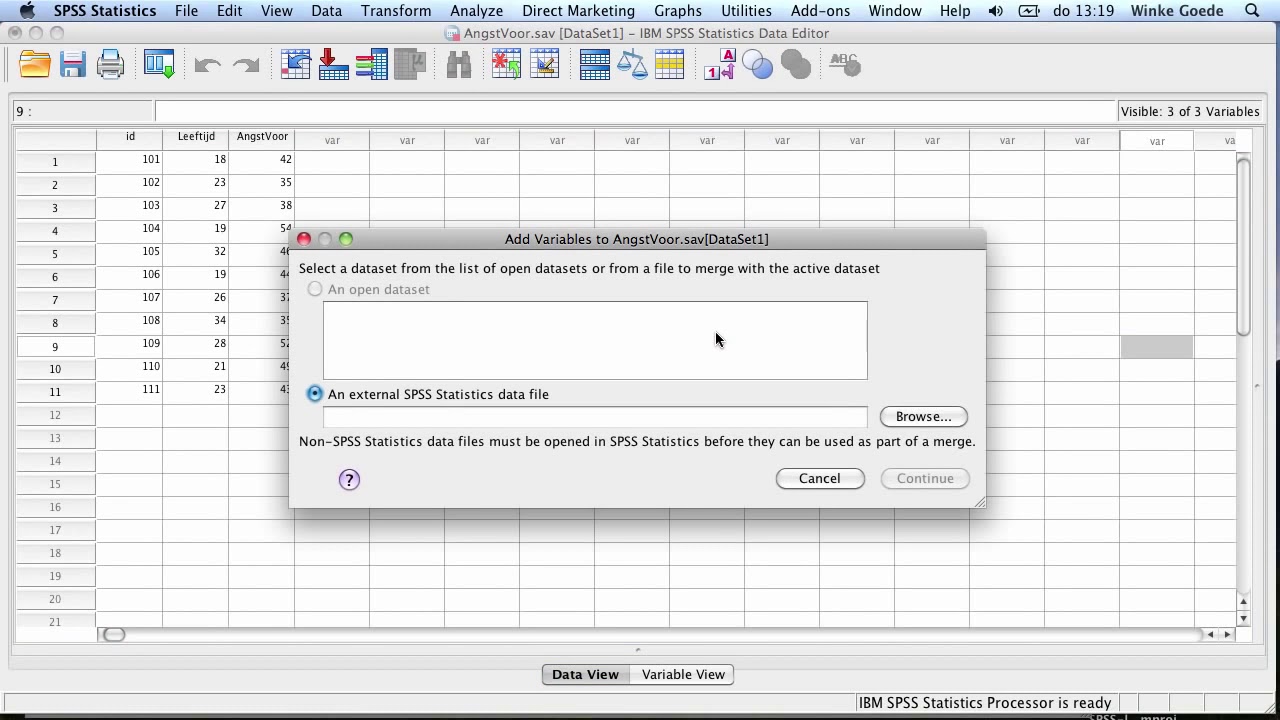This screenshot has width=1280, height=720.
Task: Insert cases toolbar icon
Action: [x=507, y=65]
